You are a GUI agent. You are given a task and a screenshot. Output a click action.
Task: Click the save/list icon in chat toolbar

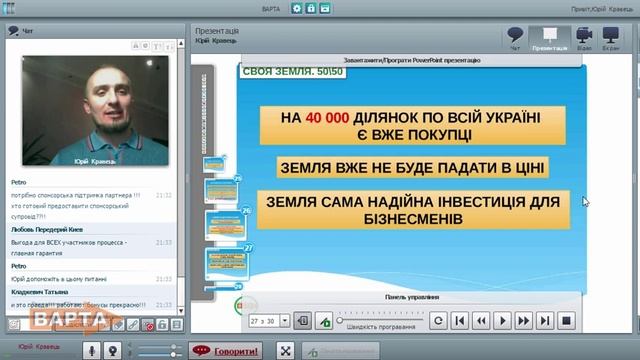tap(177, 325)
